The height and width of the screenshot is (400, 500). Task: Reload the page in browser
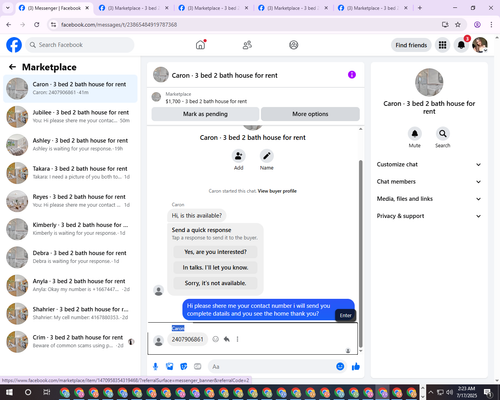(37, 24)
